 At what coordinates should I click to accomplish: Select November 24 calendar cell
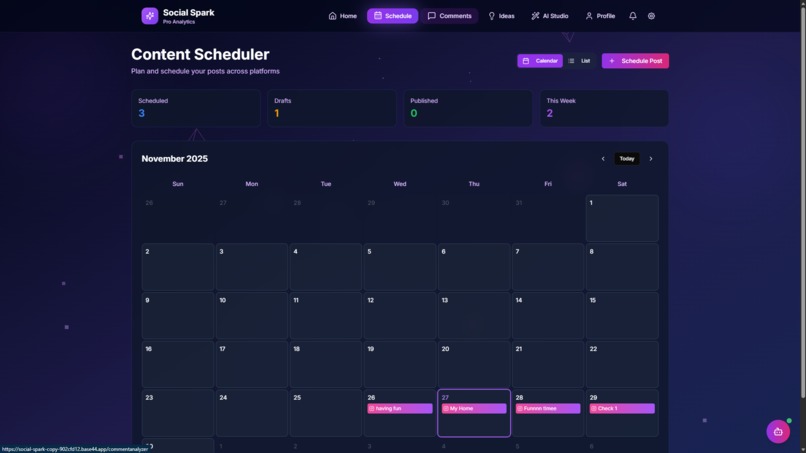(252, 413)
